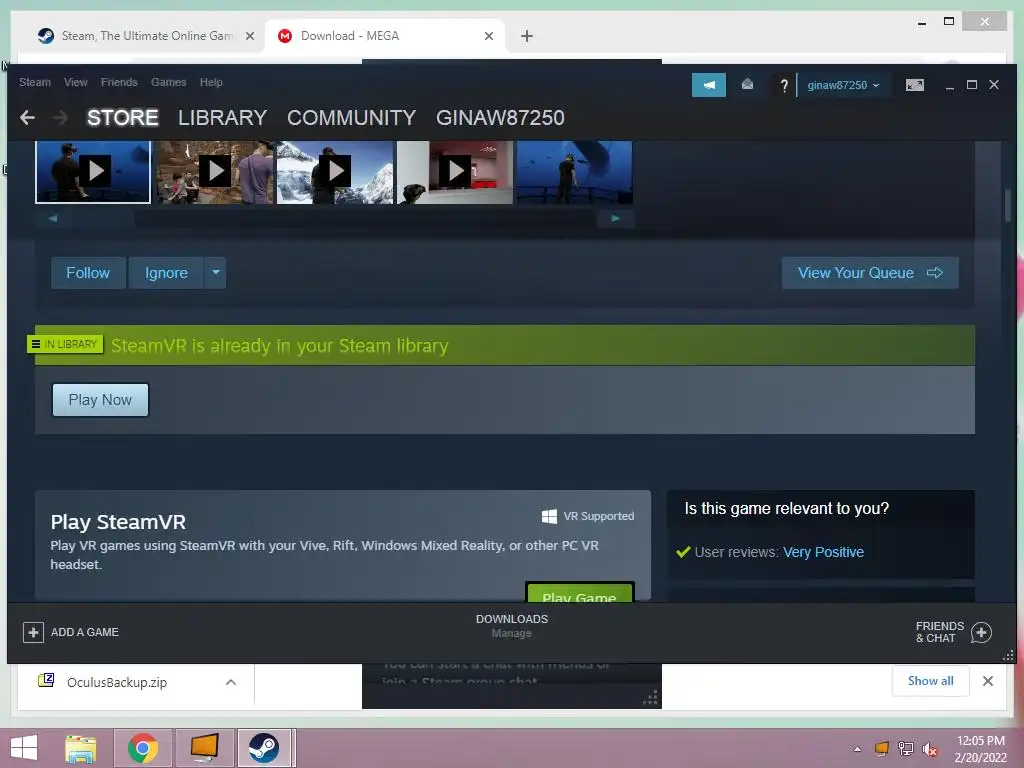Open File Explorer from the taskbar
1024x768 pixels.
point(81,748)
